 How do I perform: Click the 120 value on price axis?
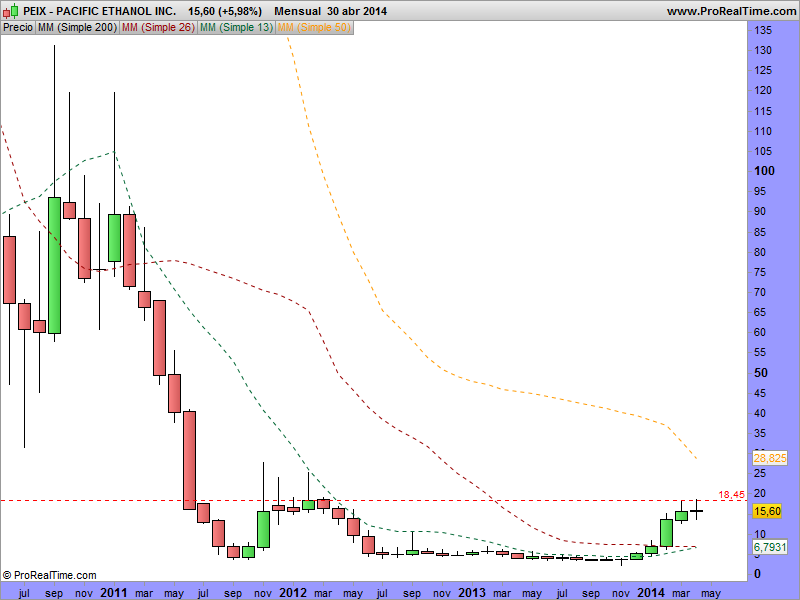(763, 90)
